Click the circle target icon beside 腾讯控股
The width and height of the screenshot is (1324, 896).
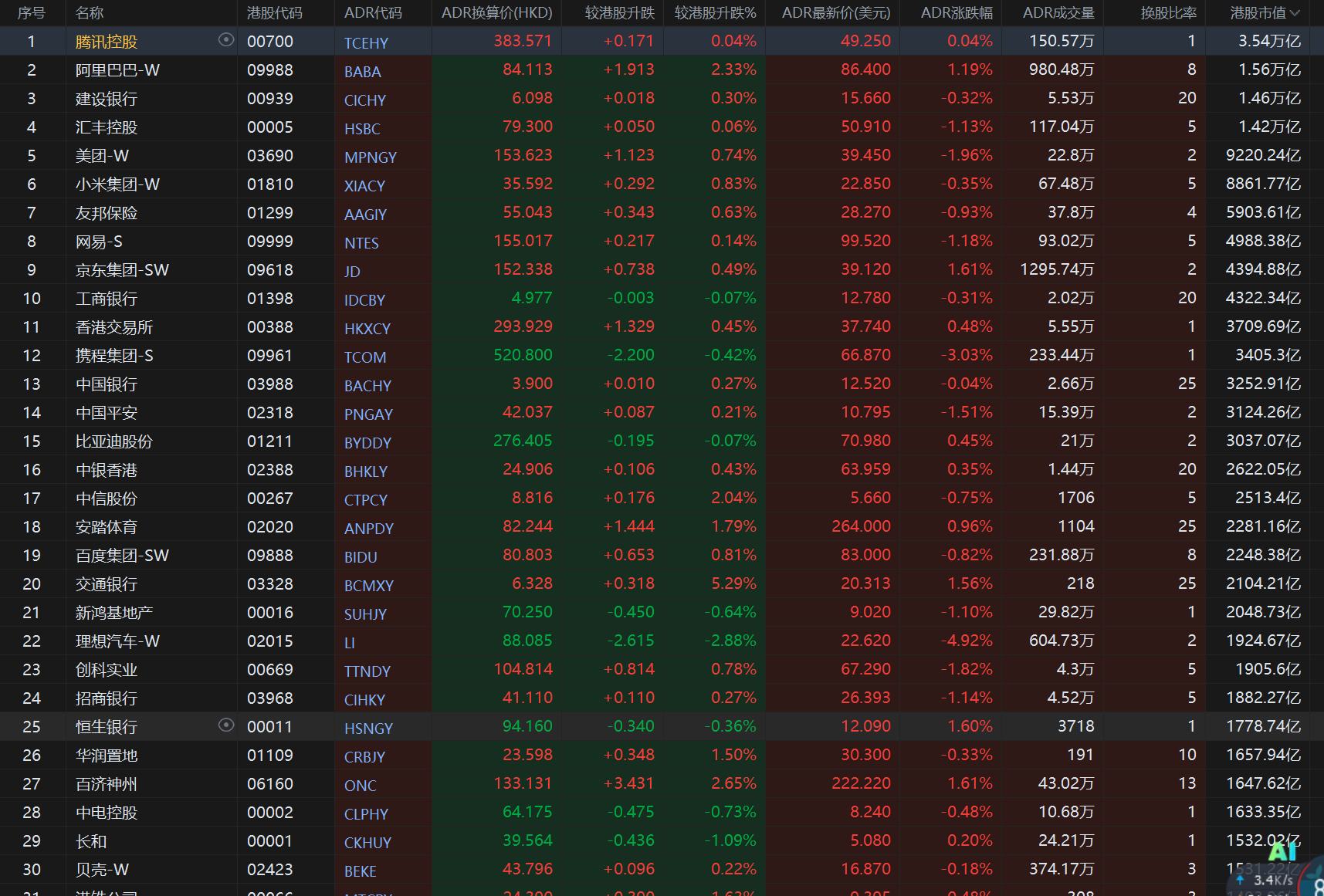click(x=226, y=40)
